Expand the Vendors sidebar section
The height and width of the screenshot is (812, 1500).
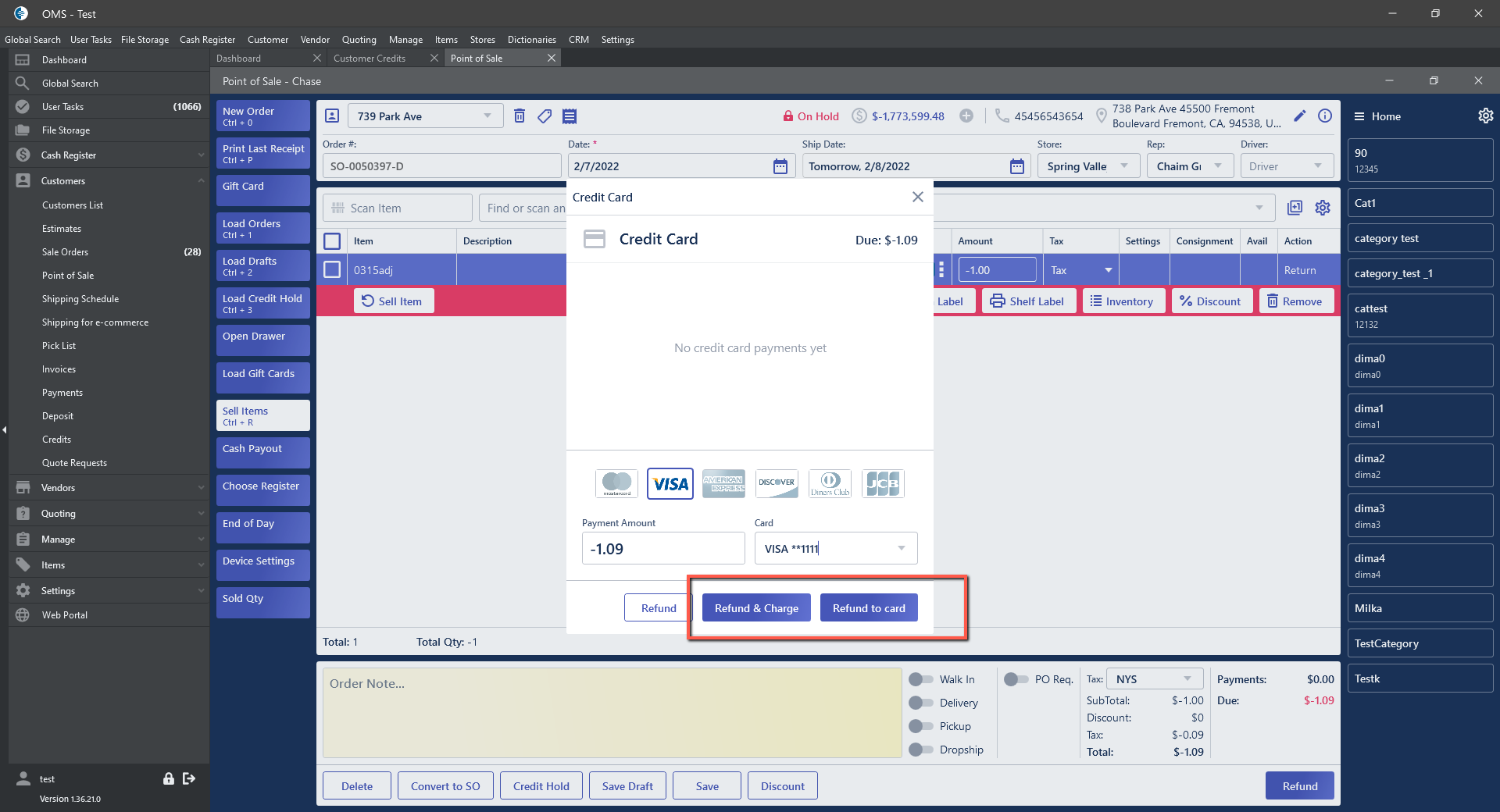tap(109, 488)
